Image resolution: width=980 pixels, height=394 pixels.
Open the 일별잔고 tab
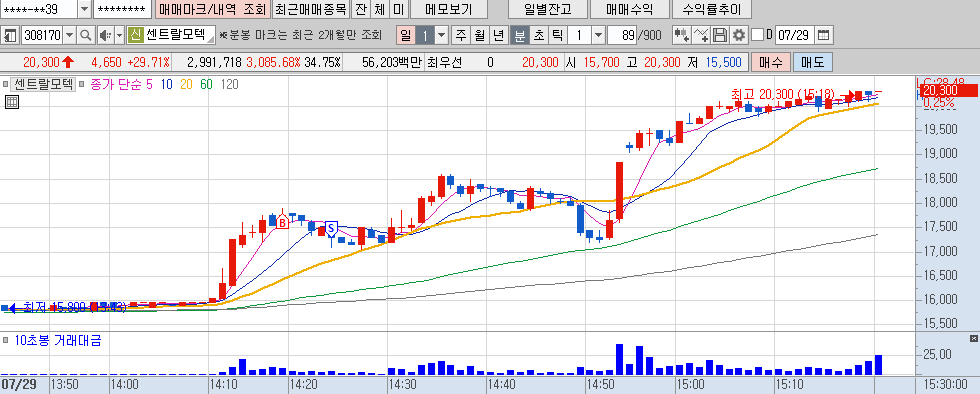[x=548, y=9]
